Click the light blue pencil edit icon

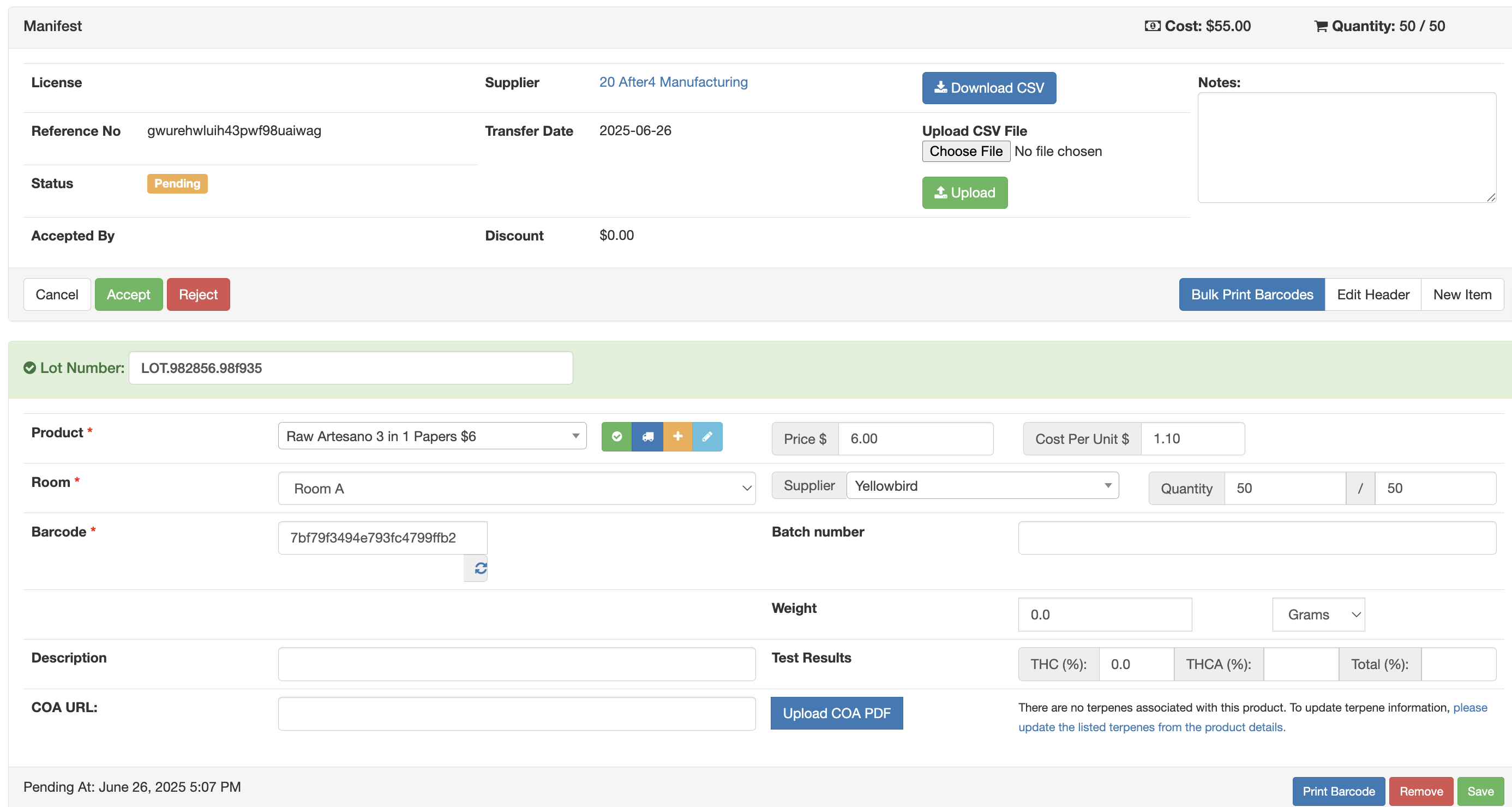tap(707, 437)
